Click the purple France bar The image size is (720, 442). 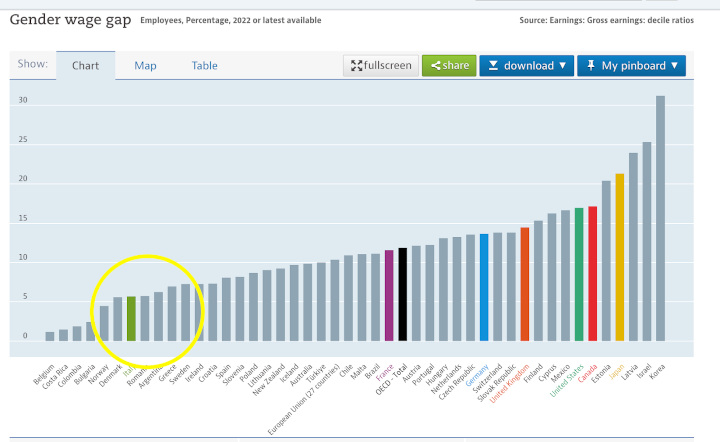(x=389, y=295)
